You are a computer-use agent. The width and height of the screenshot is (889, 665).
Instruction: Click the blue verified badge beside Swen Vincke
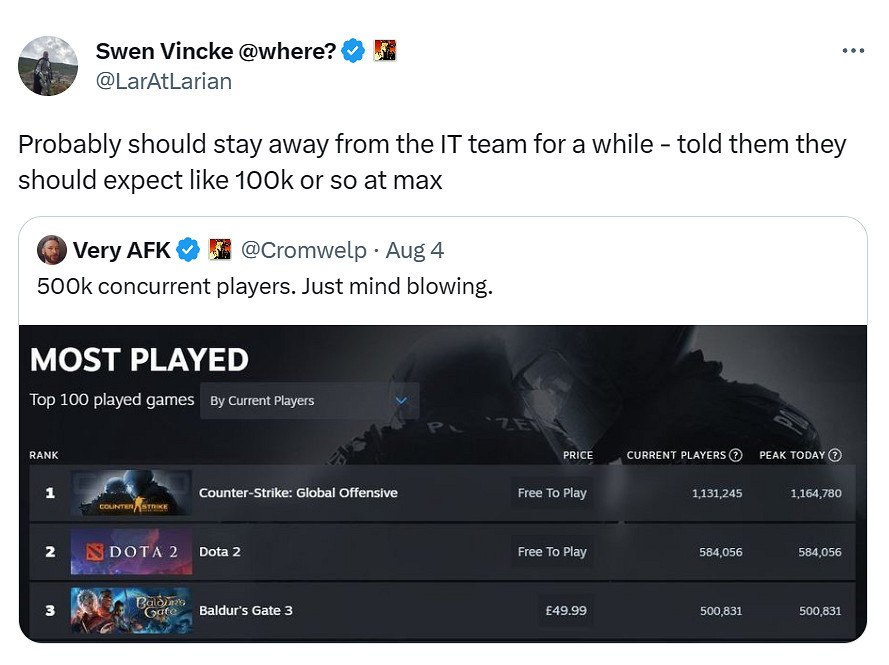point(353,51)
